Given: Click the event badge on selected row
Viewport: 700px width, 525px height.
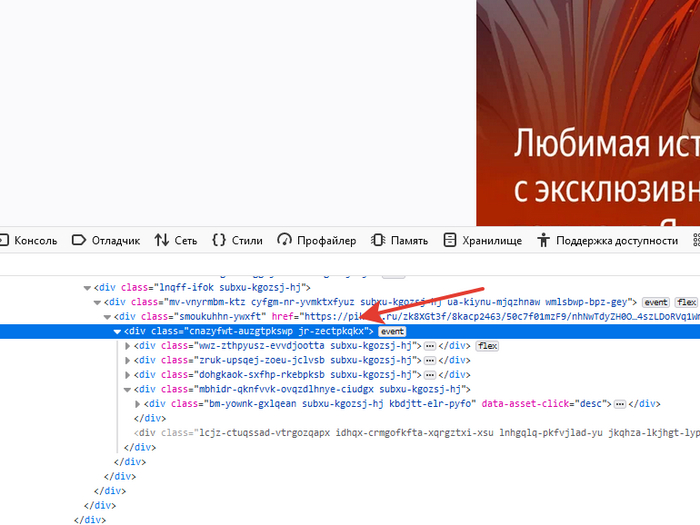Looking at the screenshot, I should [392, 331].
